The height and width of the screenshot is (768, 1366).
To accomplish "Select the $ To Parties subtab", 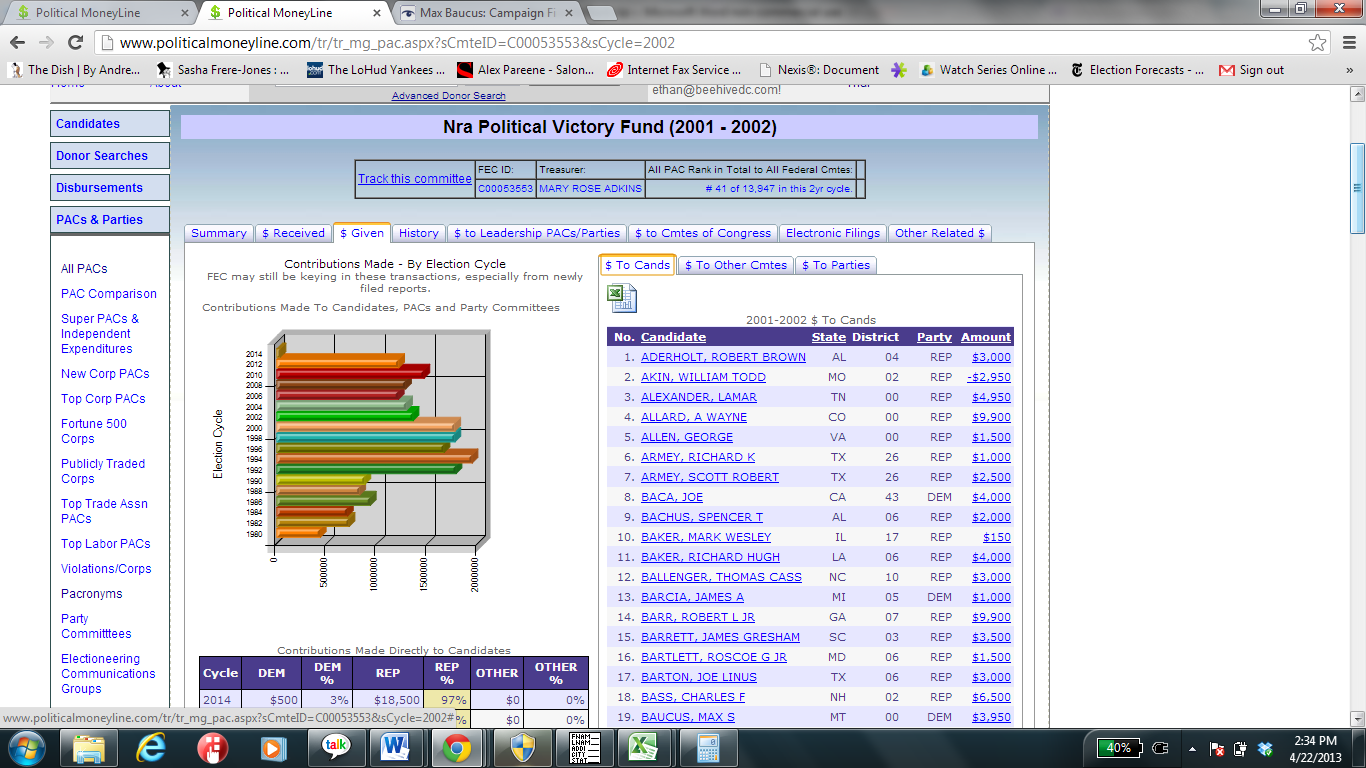I will [836, 265].
